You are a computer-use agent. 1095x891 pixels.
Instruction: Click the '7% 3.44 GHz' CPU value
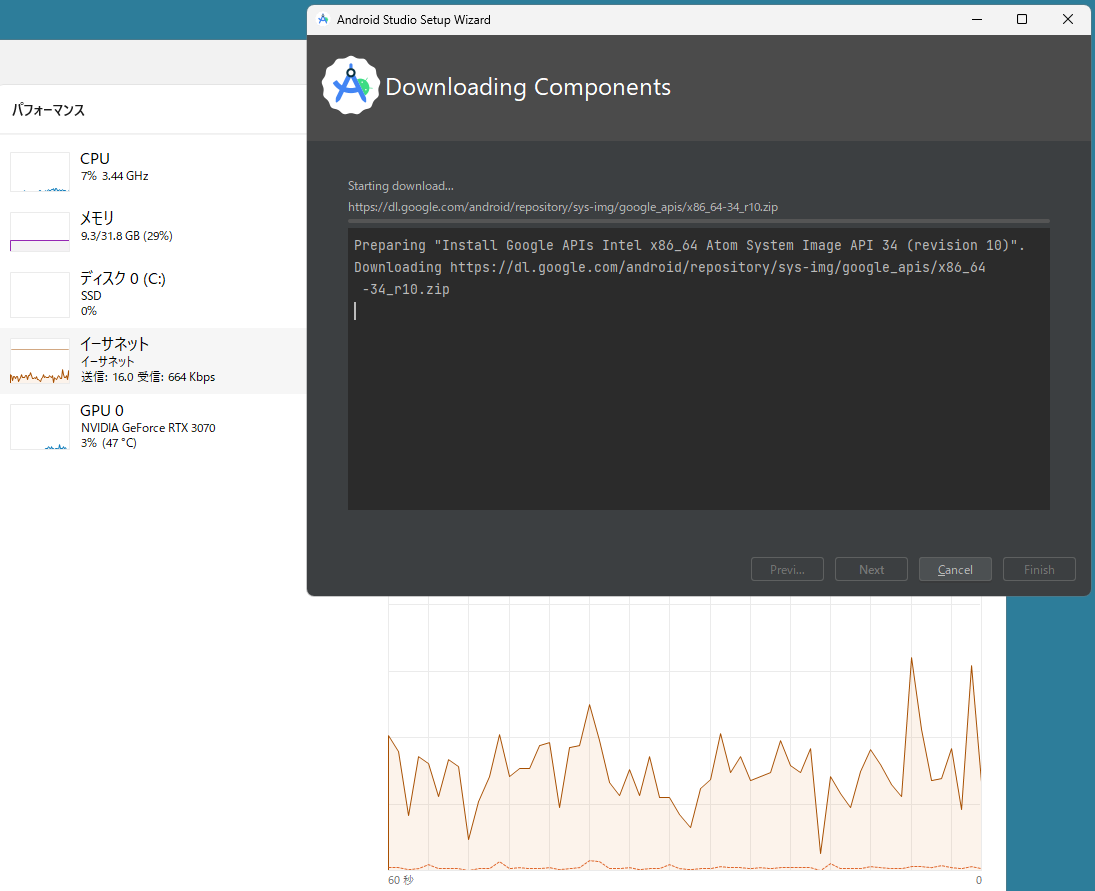point(115,176)
